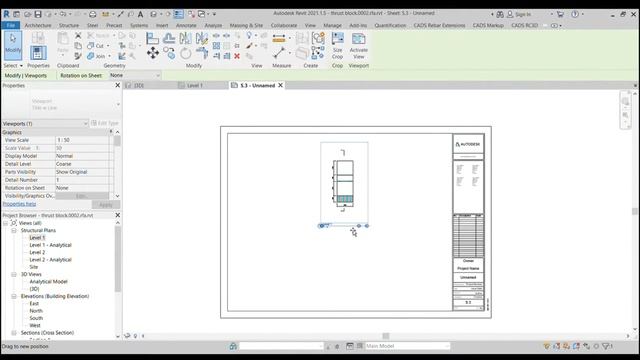Click the View Scale value 1 : 50
This screenshot has height=360, width=640.
tap(82, 140)
